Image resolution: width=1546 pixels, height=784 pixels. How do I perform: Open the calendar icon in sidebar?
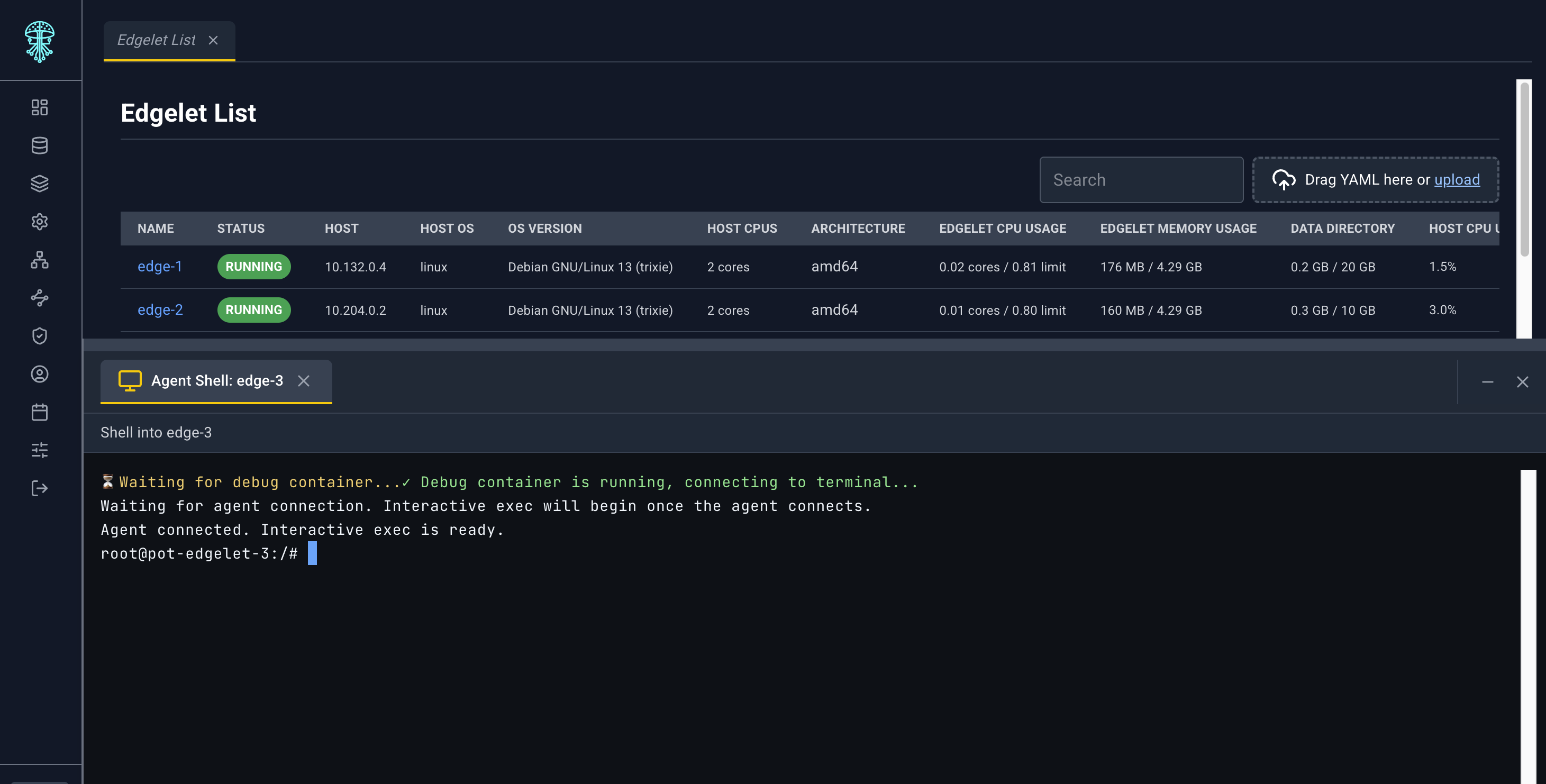(x=40, y=412)
